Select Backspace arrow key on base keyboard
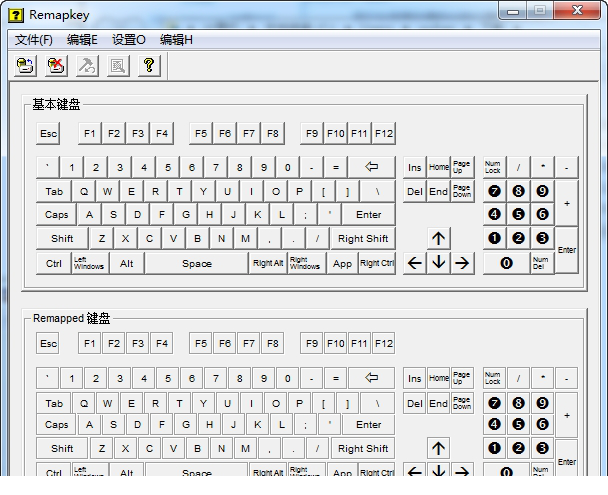The image size is (608, 495). pos(371,167)
